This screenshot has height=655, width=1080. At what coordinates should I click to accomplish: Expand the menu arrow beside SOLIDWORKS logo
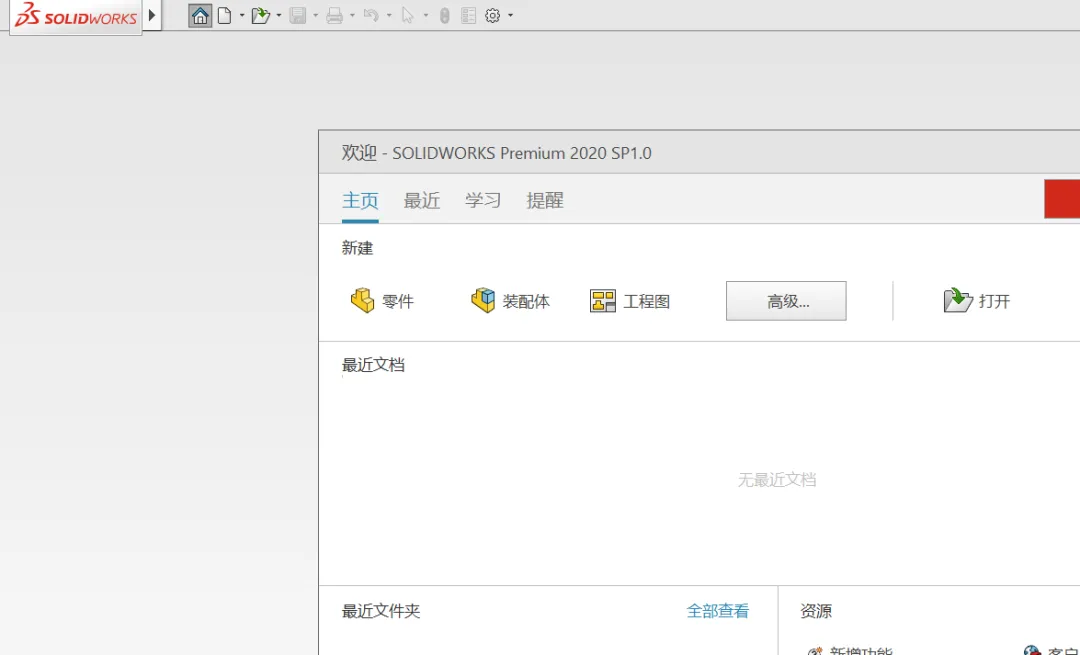(152, 14)
